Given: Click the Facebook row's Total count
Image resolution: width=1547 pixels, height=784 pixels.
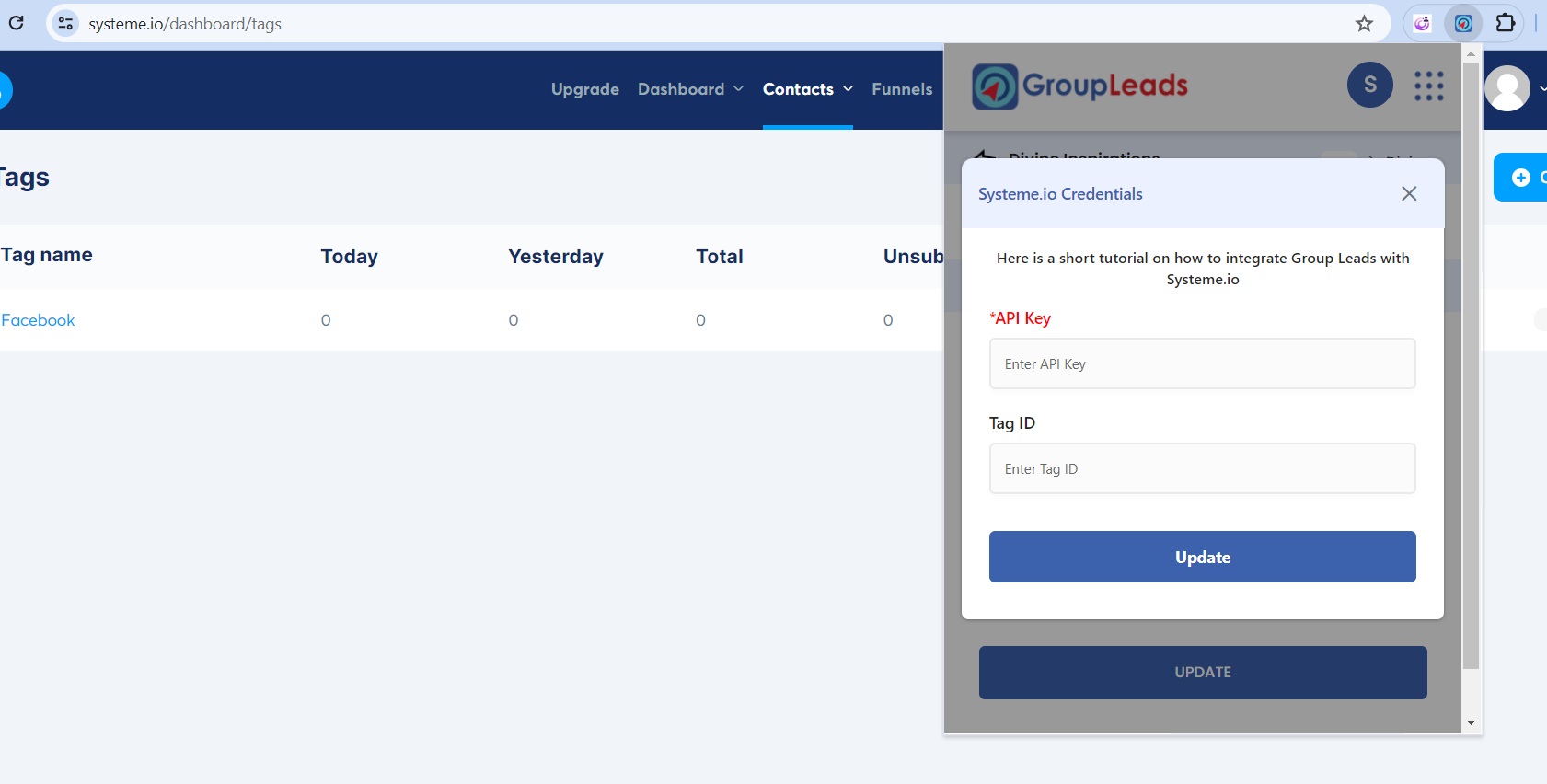Looking at the screenshot, I should pos(700,320).
